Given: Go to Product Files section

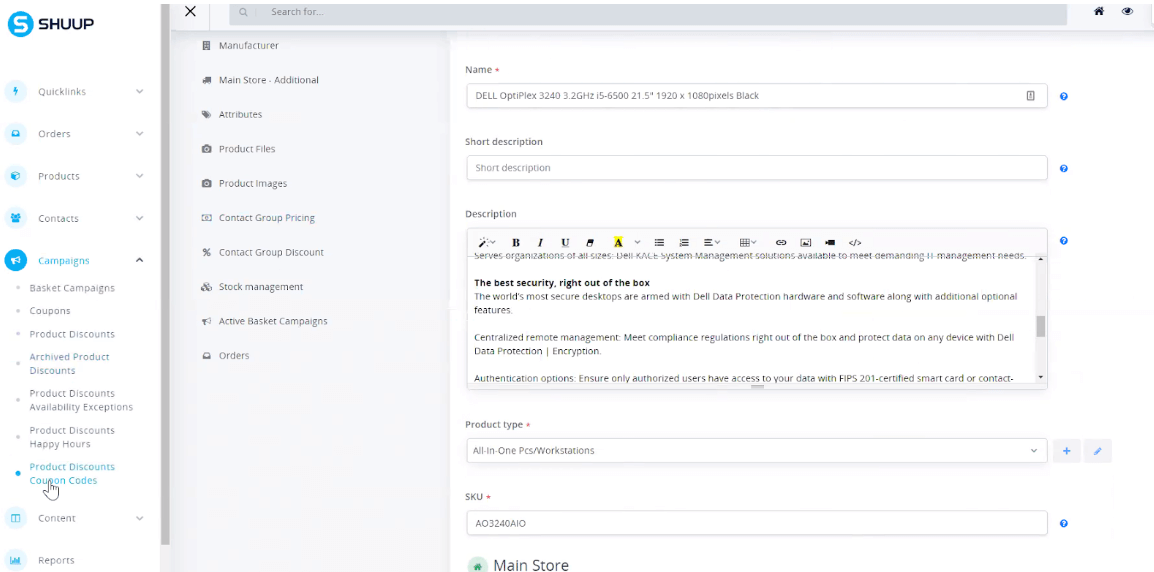Looking at the screenshot, I should click(247, 149).
